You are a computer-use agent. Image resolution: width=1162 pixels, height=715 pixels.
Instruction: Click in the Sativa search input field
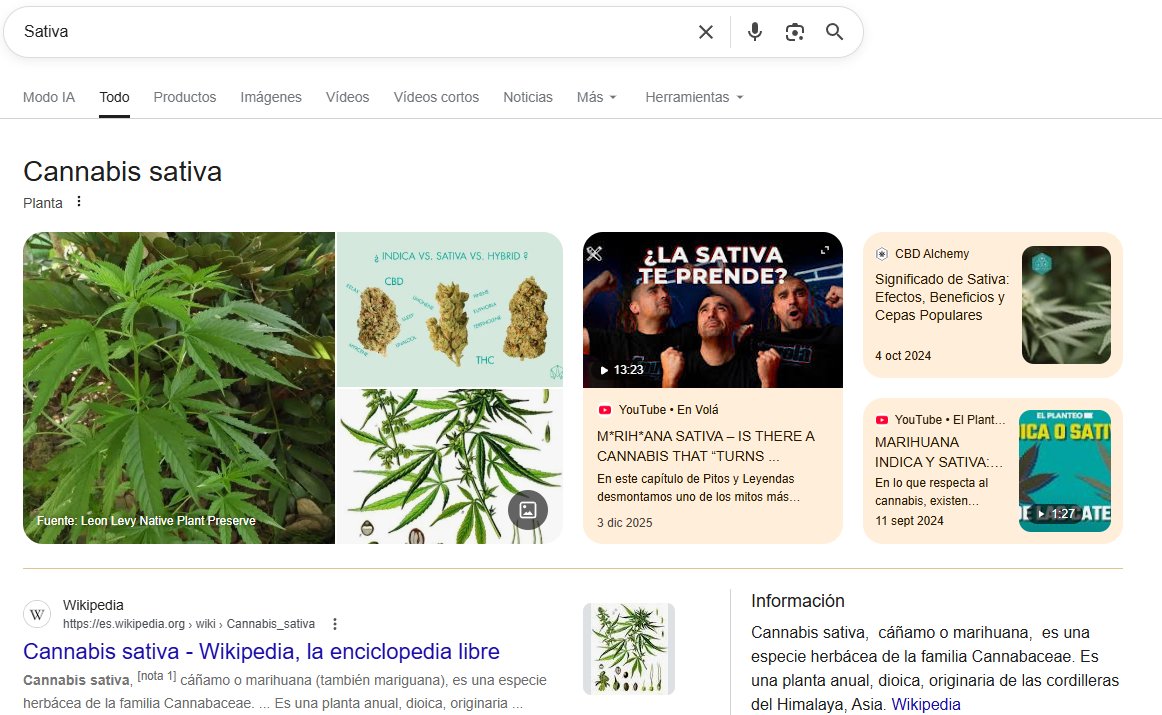tap(356, 32)
